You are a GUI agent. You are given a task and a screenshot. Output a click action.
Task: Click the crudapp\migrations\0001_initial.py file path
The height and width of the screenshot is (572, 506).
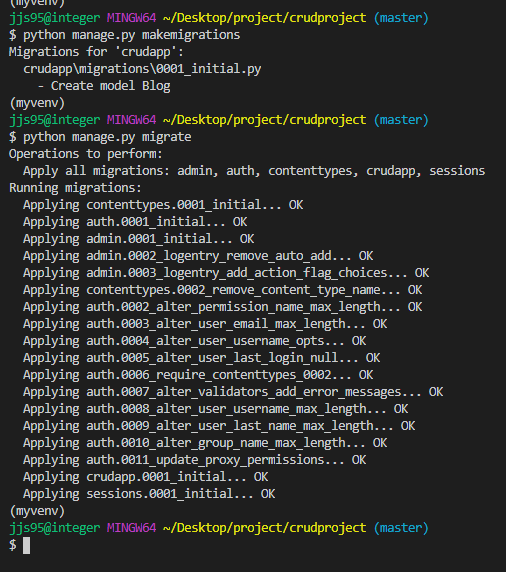(142, 69)
